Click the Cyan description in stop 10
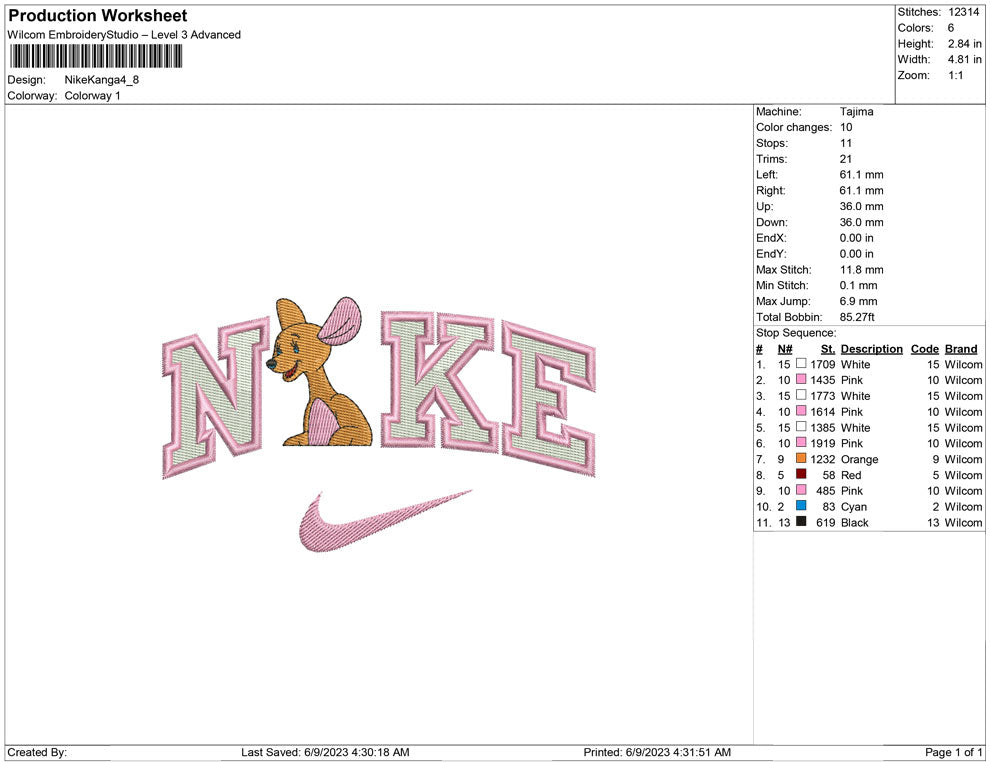This screenshot has height=762, width=990. point(854,506)
